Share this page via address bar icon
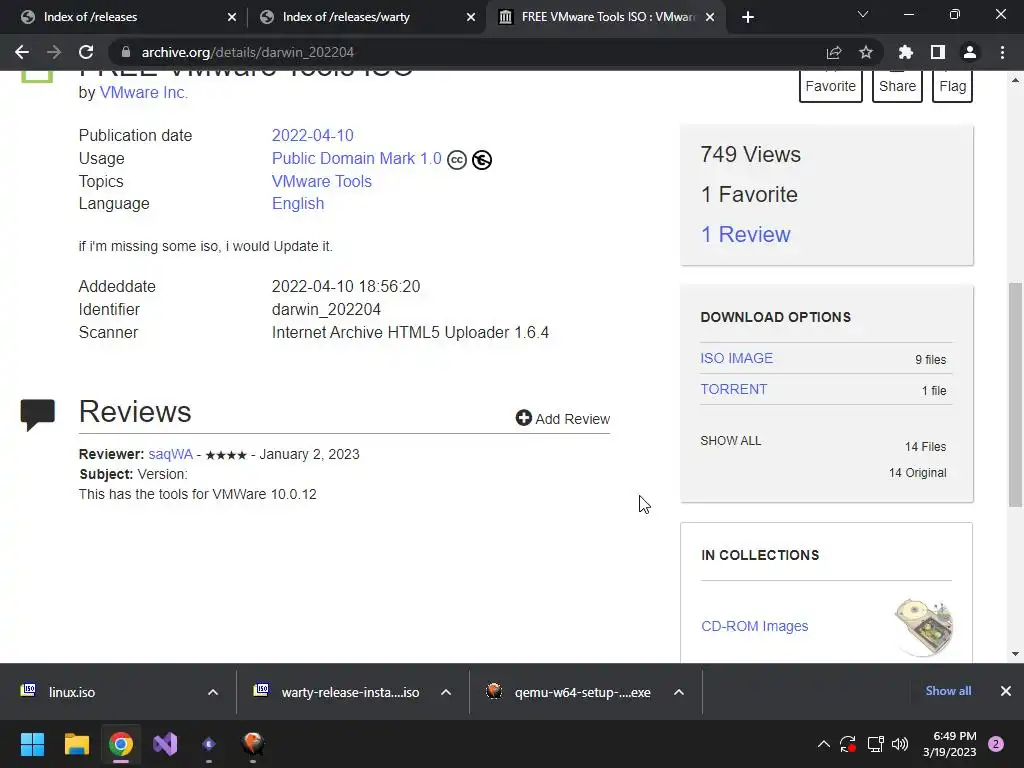 point(834,52)
